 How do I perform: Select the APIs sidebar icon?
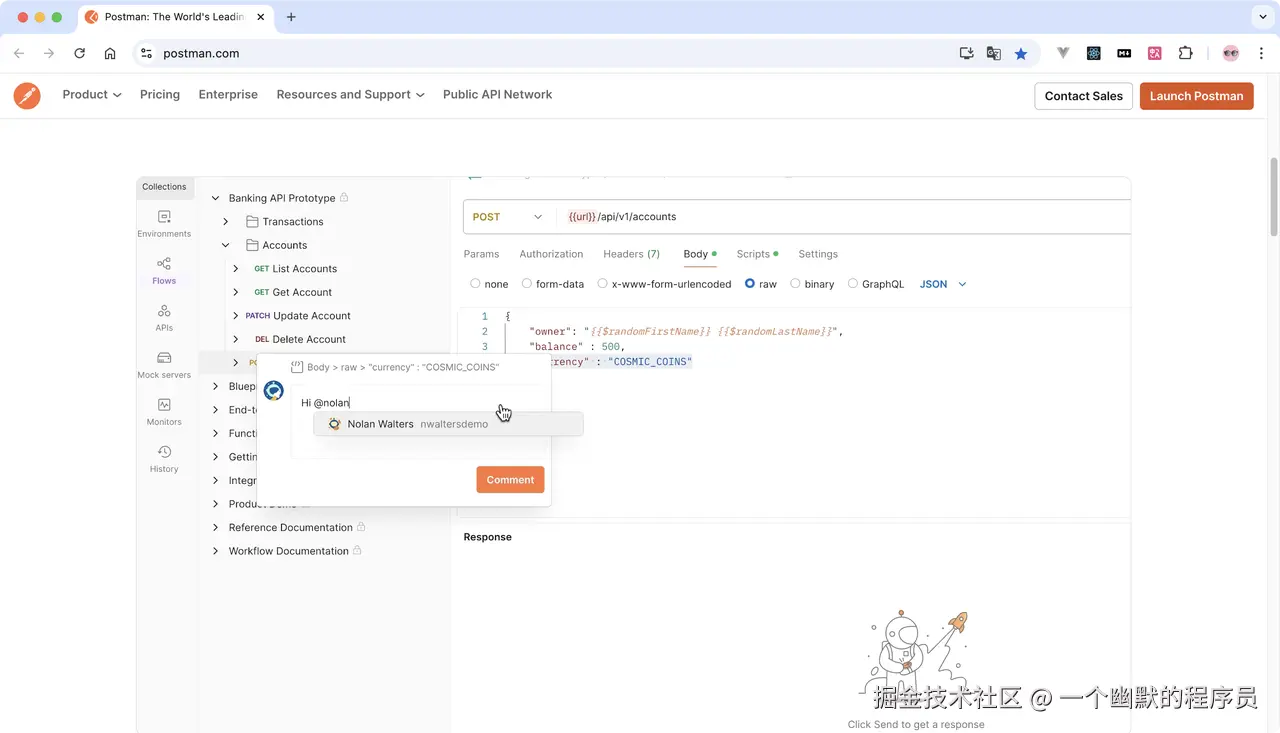click(x=163, y=318)
